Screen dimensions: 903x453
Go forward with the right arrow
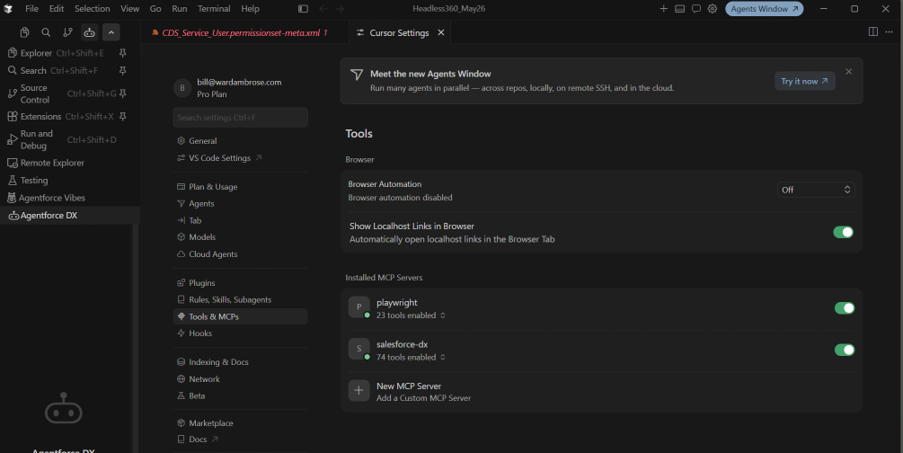tap(340, 9)
